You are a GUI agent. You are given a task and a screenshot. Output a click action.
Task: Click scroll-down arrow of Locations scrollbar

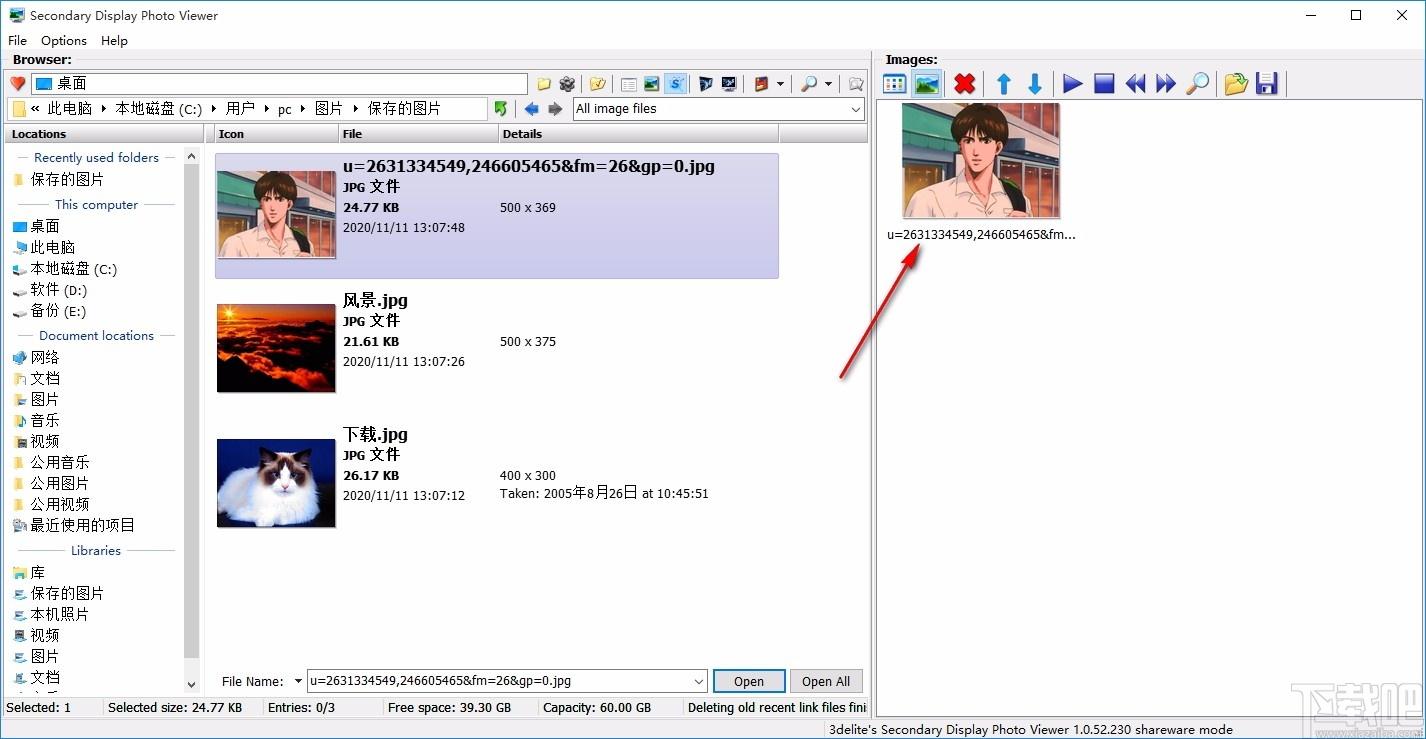(x=192, y=685)
